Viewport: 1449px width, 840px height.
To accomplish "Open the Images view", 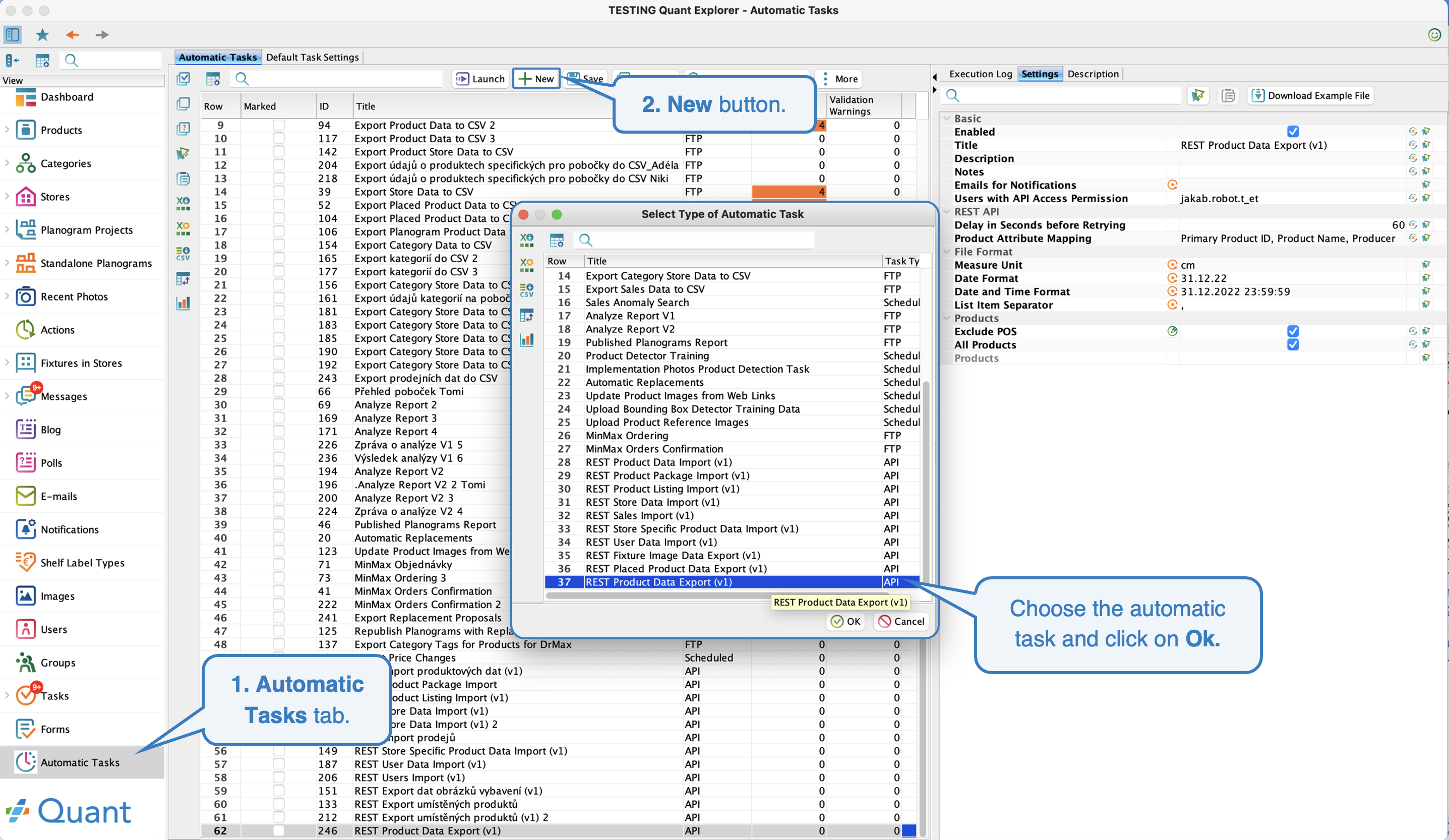I will coord(57,596).
